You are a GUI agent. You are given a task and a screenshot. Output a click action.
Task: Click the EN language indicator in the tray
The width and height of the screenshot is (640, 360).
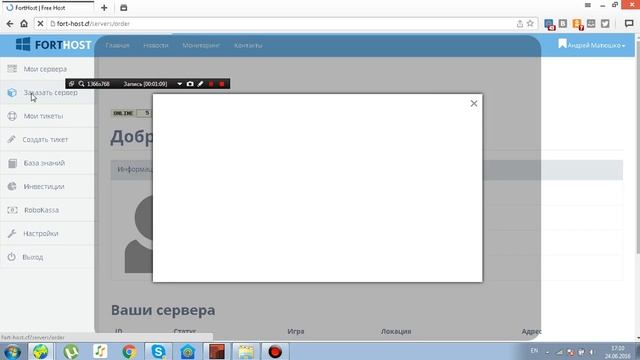tap(534, 351)
